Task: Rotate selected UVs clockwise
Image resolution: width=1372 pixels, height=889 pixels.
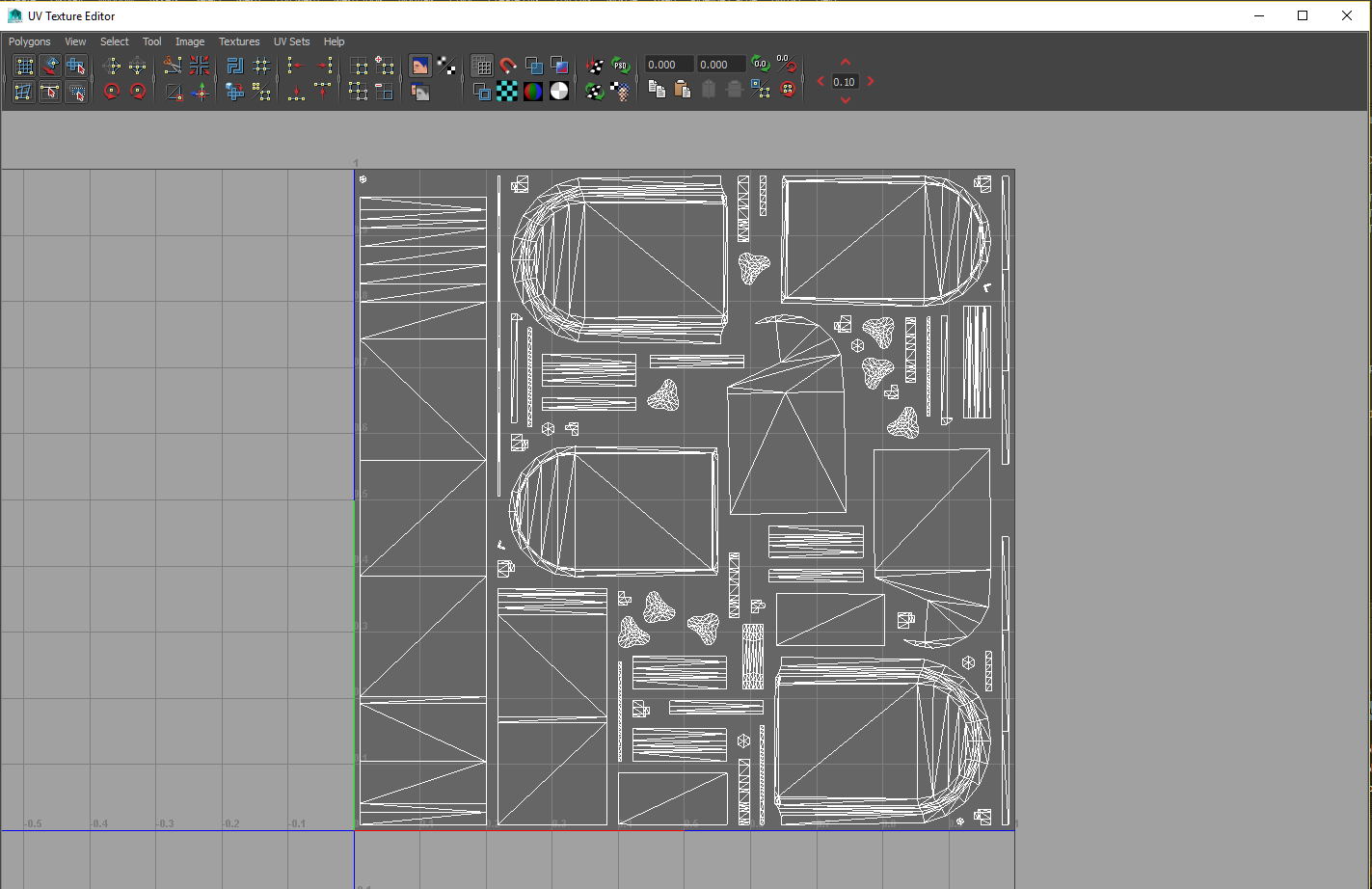Action: click(x=138, y=92)
